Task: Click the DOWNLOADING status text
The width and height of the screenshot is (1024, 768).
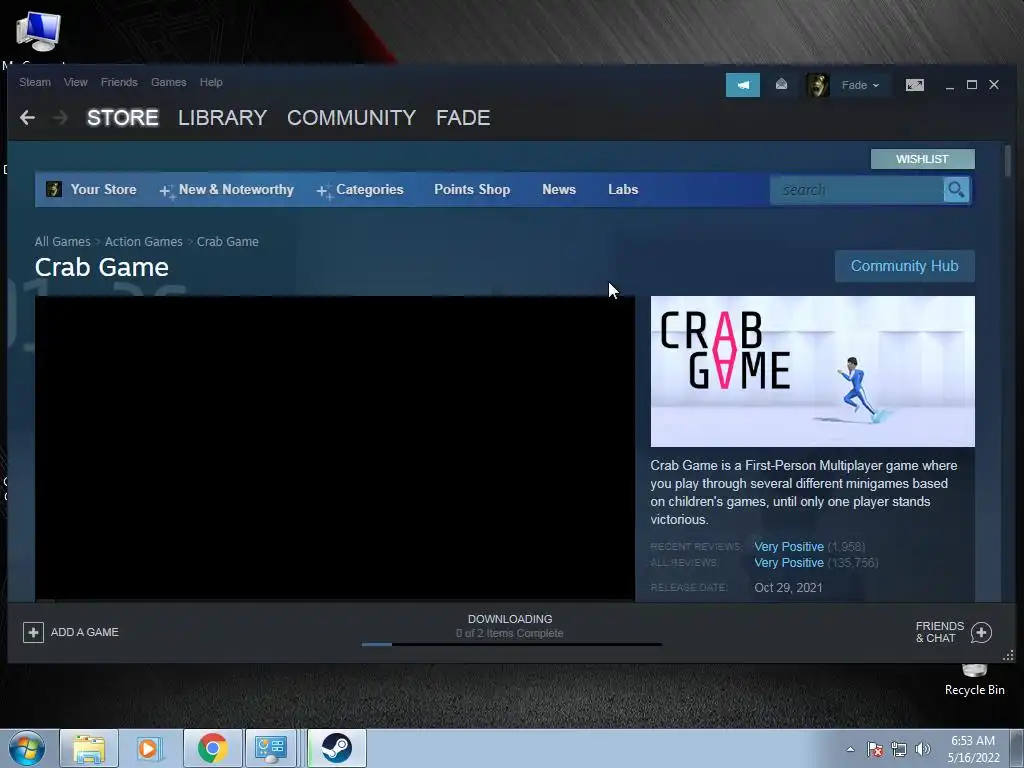Action: [510, 619]
